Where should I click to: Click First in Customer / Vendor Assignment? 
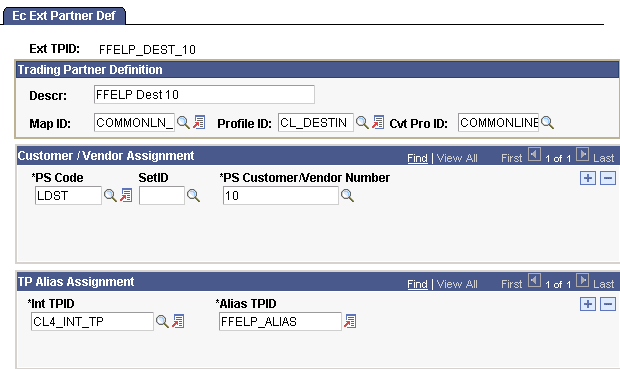tap(512, 158)
